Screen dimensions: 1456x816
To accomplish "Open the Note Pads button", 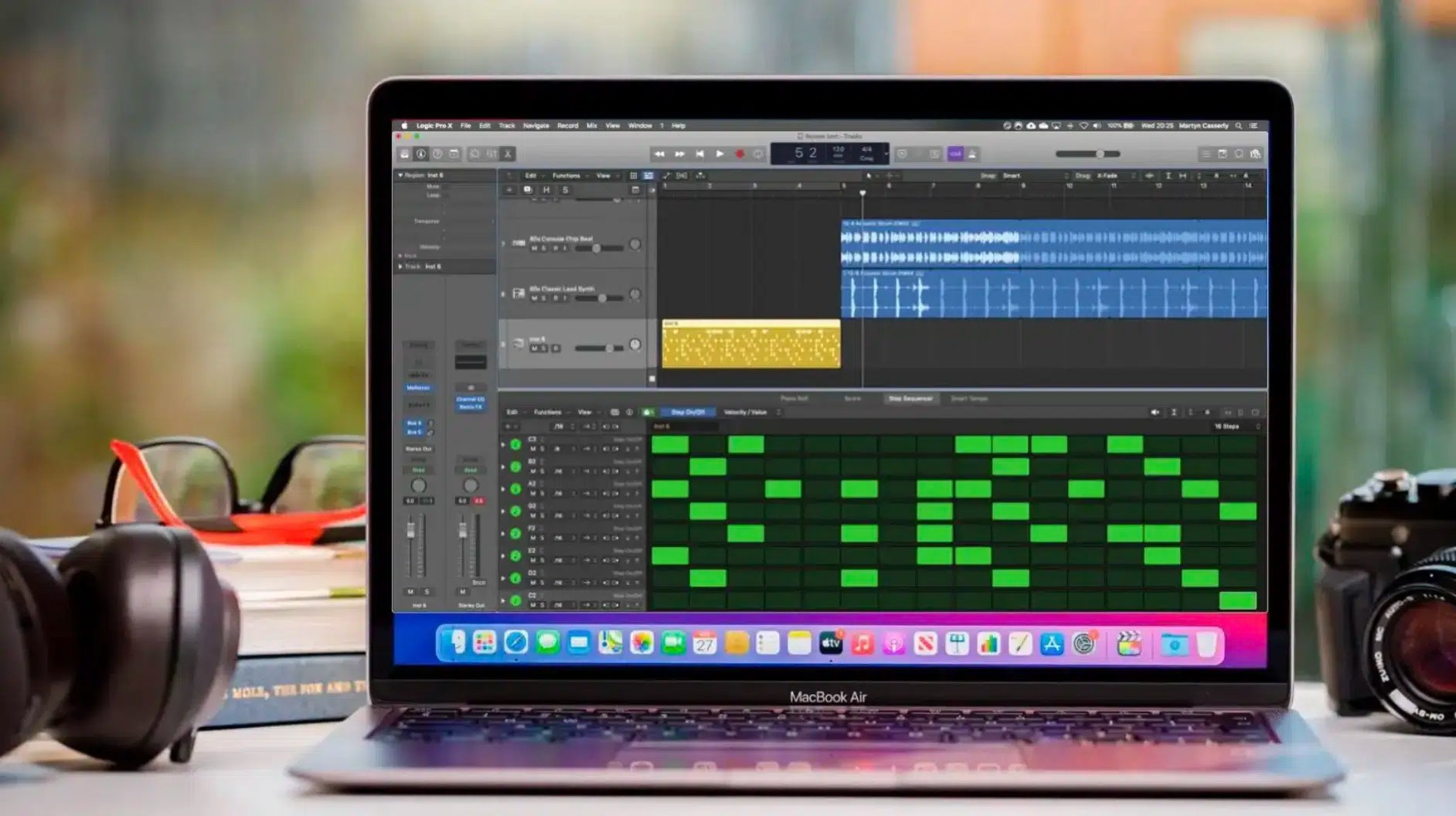I will [1223, 155].
